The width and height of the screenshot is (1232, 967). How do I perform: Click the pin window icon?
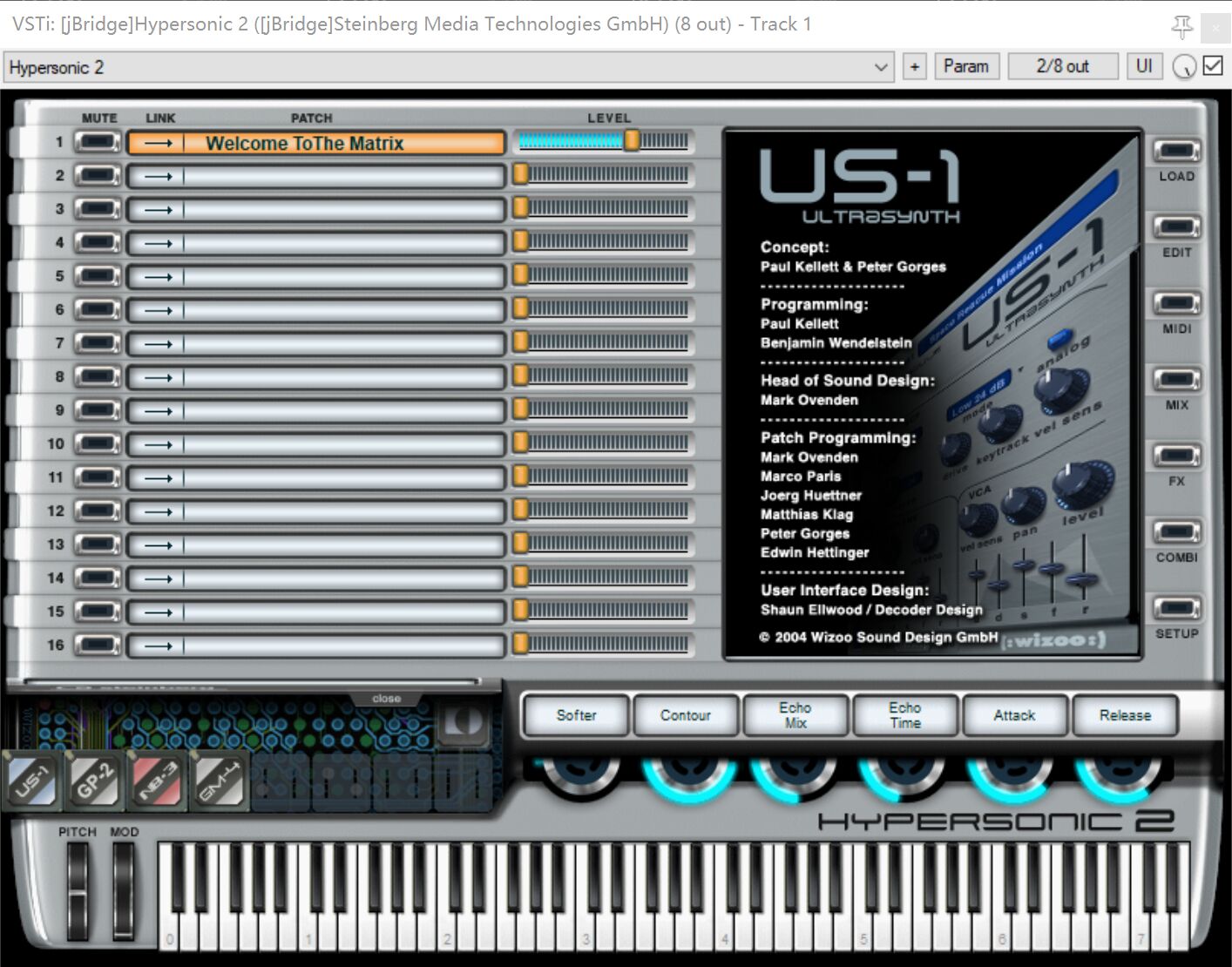click(1181, 27)
